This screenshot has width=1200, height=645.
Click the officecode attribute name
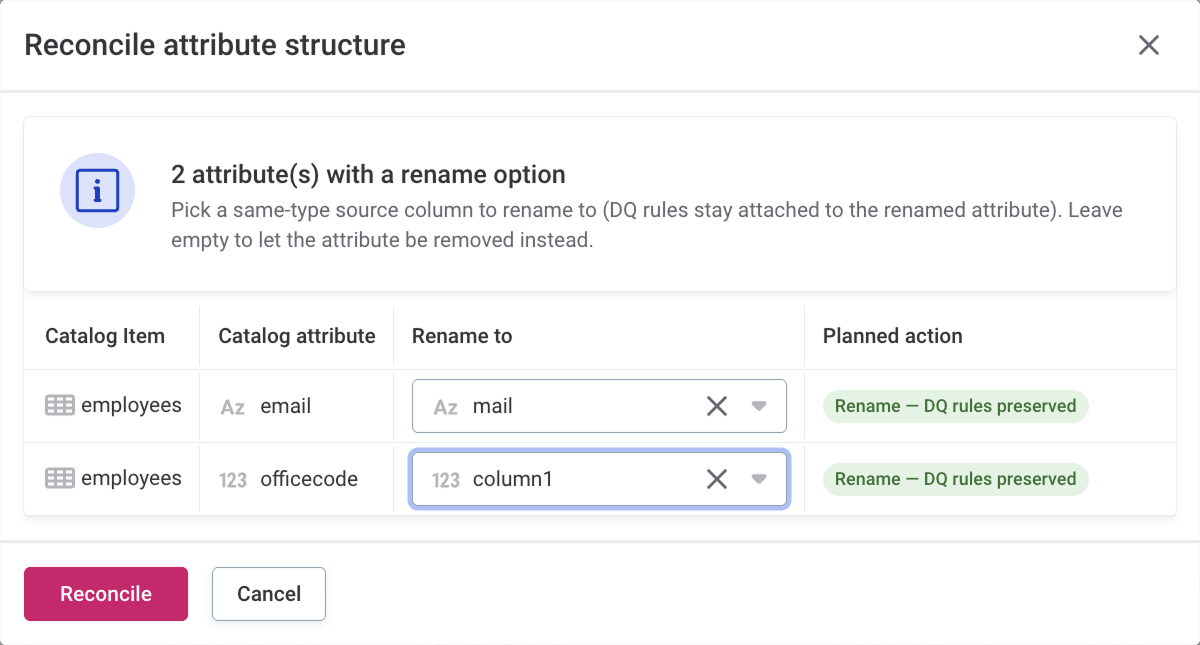(309, 479)
